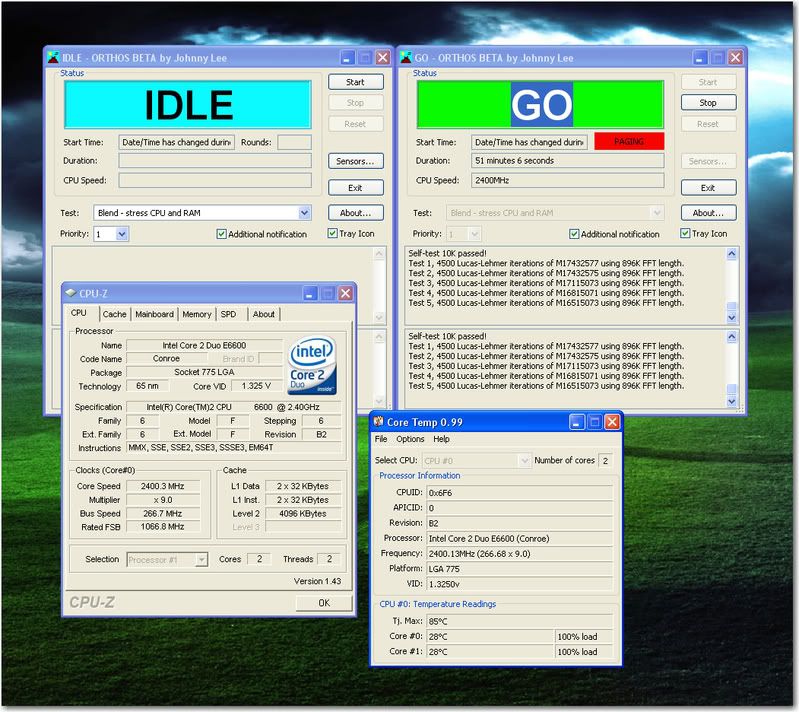Click Frequency value 2400.13MHz in Core Temp

point(519,553)
